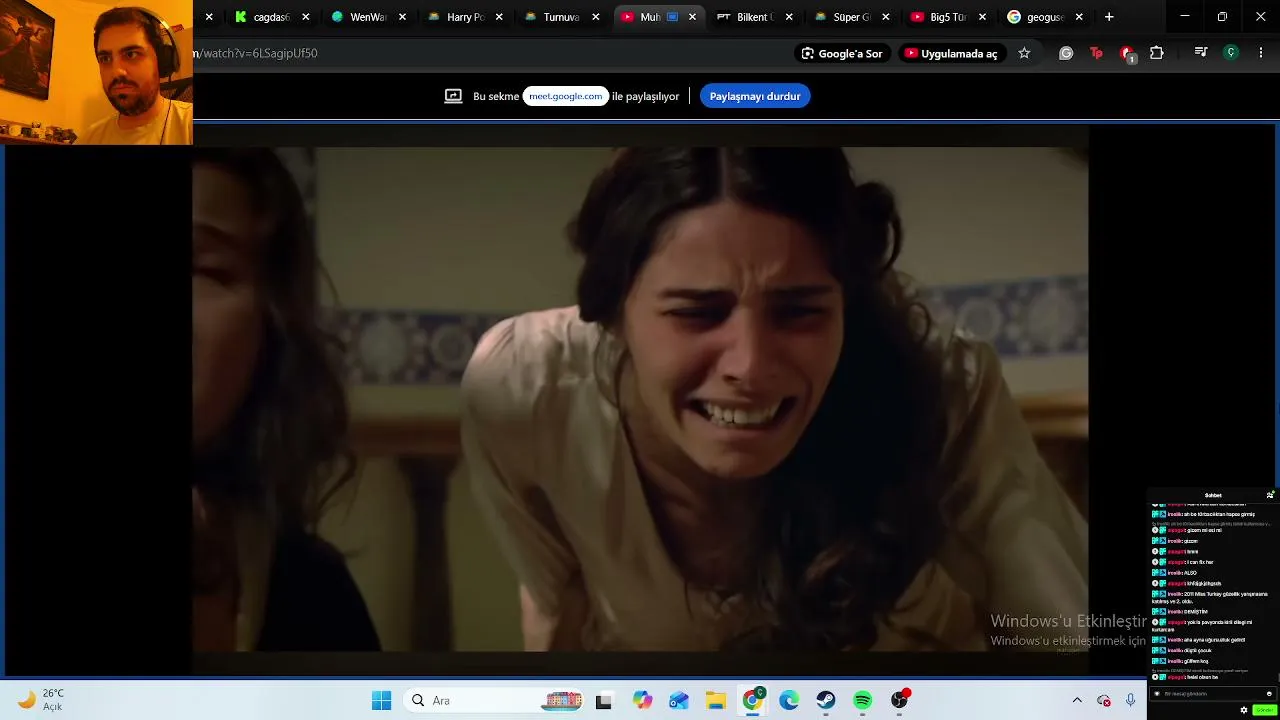Open chat settings gear icon
The image size is (1280, 720).
coord(1244,710)
